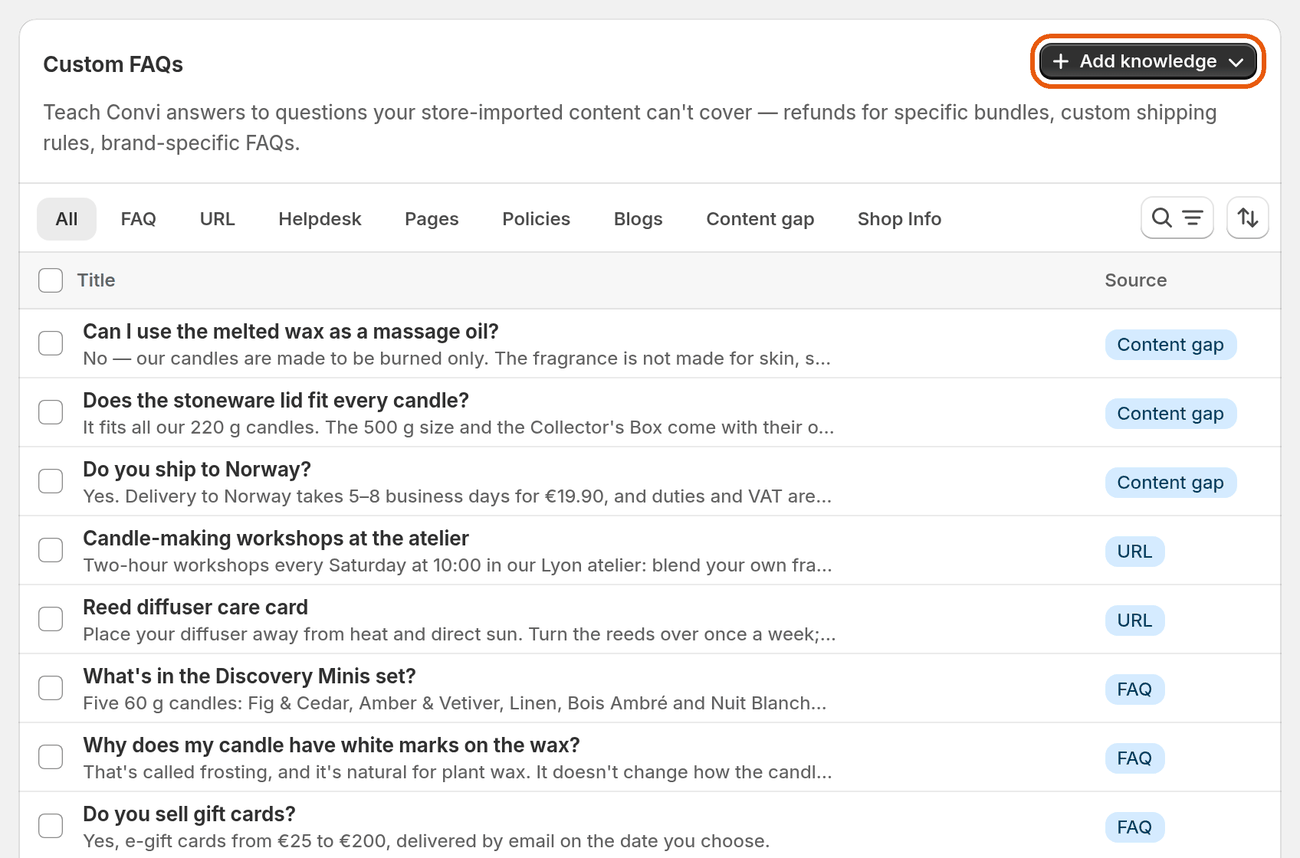Image resolution: width=1300 pixels, height=858 pixels.
Task: Tick the checkbox for shipping to Norway
Action: tap(51, 482)
